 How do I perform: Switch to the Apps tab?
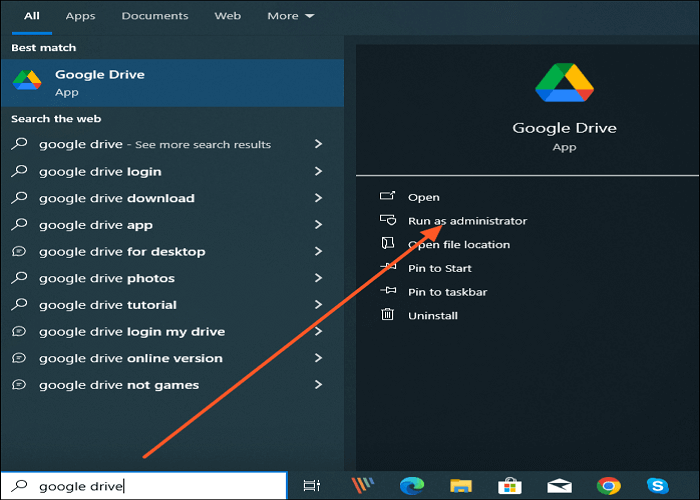pos(81,16)
